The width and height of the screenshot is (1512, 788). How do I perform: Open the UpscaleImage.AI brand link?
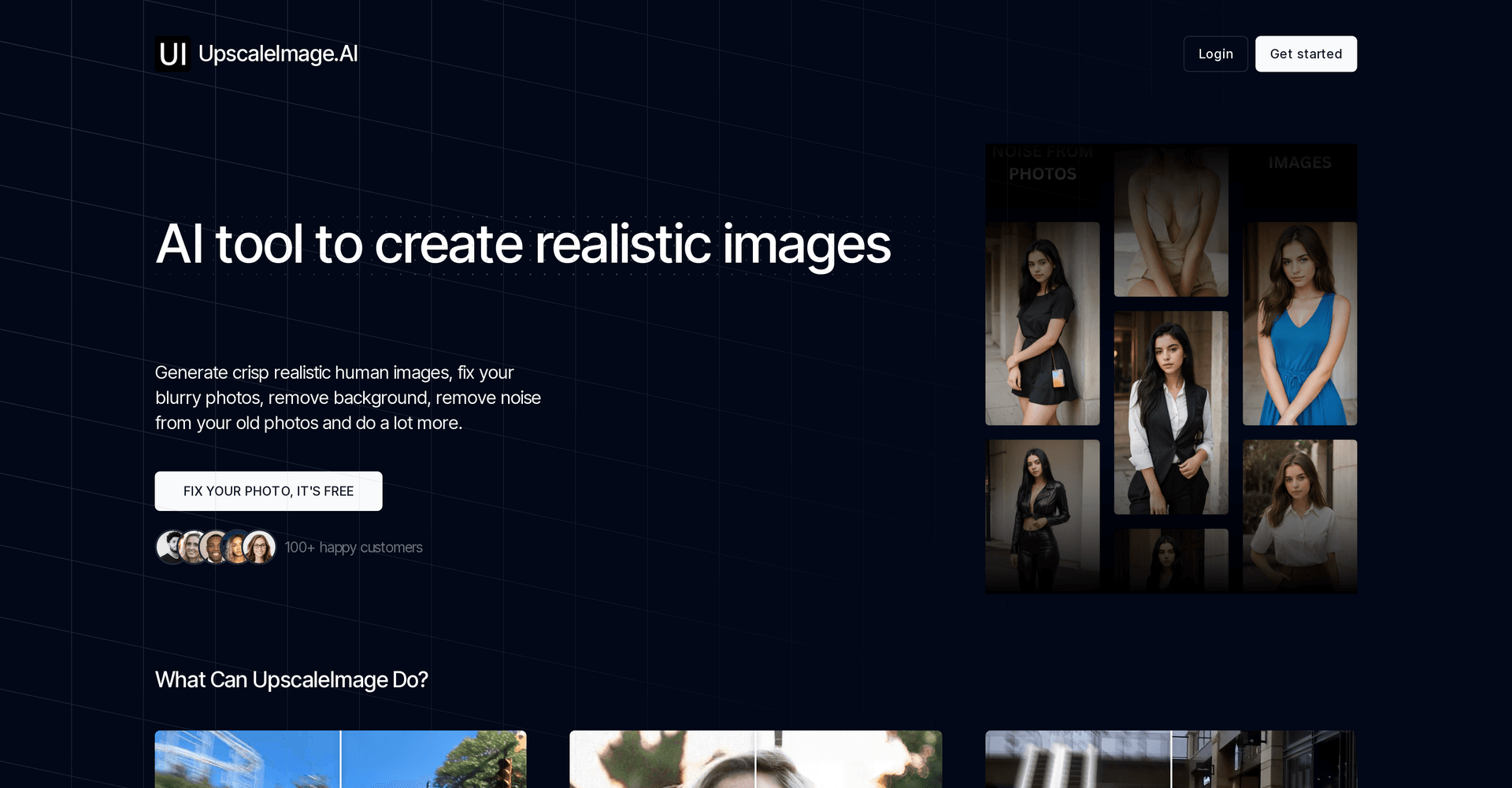point(278,54)
